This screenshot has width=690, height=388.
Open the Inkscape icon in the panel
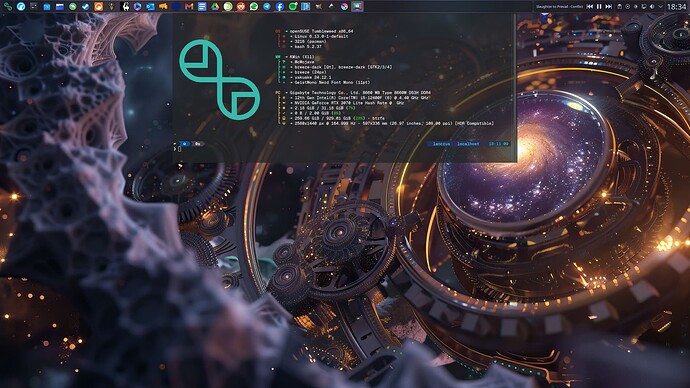point(331,6)
